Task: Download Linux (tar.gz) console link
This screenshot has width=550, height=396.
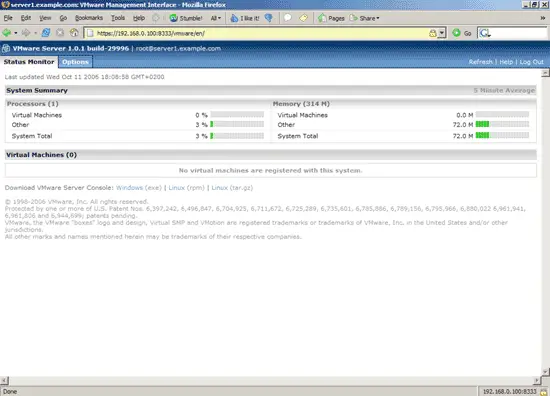Action: click(x=220, y=188)
